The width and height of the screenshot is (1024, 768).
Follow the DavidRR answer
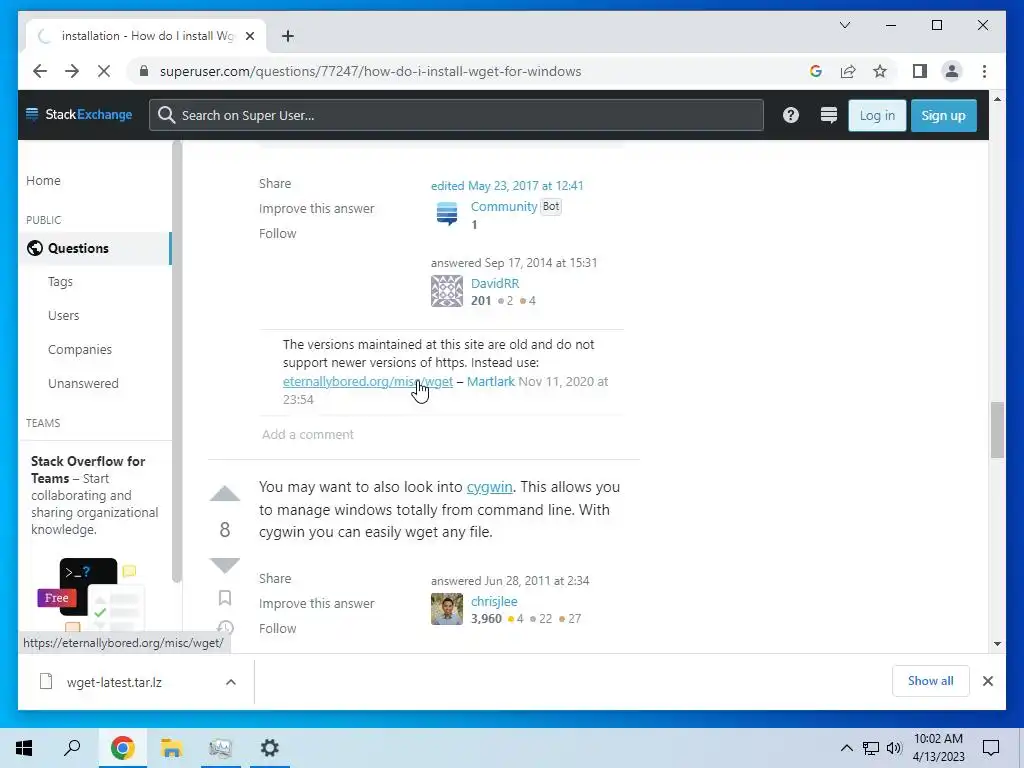278,233
